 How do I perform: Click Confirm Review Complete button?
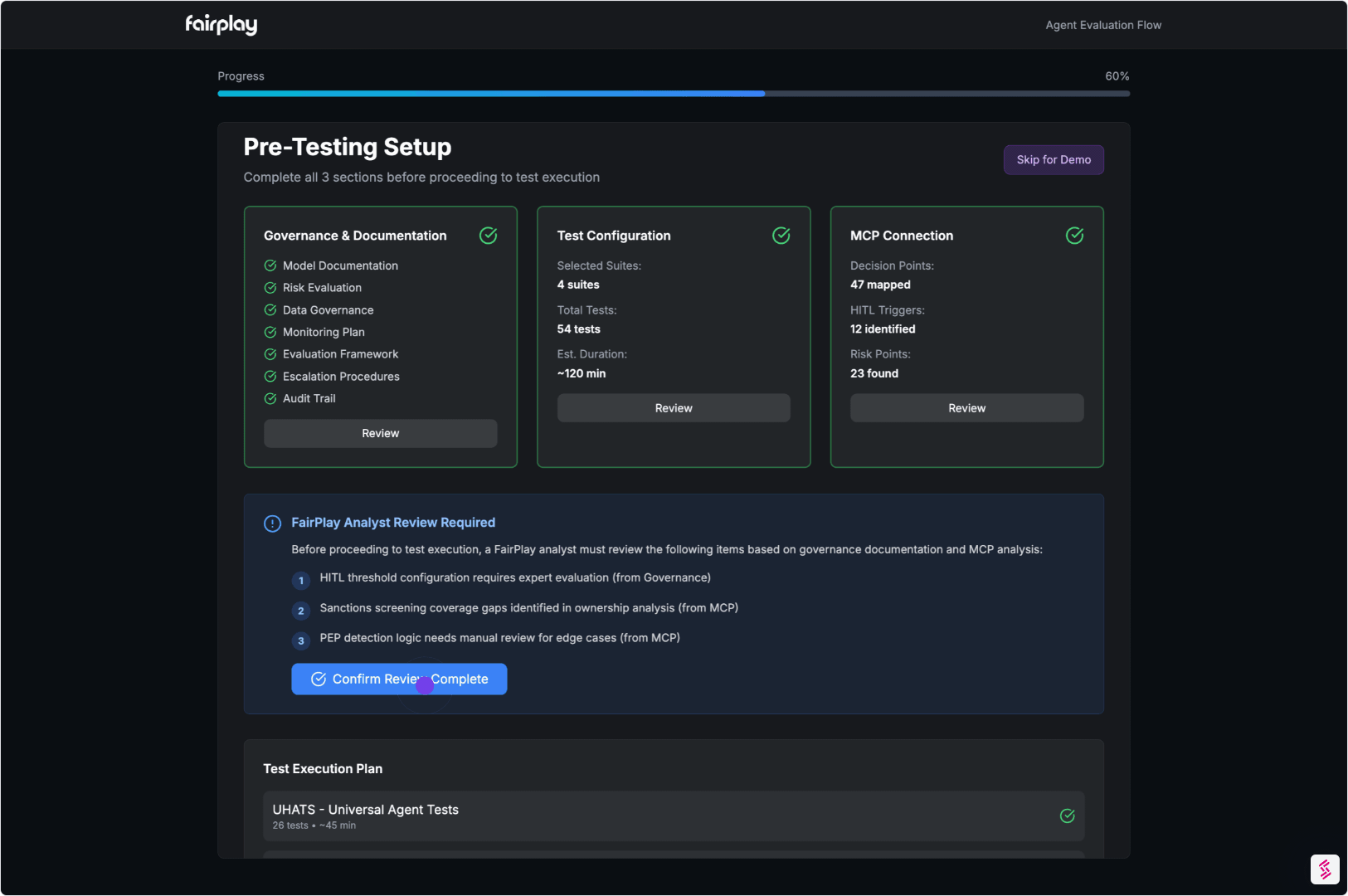tap(399, 679)
